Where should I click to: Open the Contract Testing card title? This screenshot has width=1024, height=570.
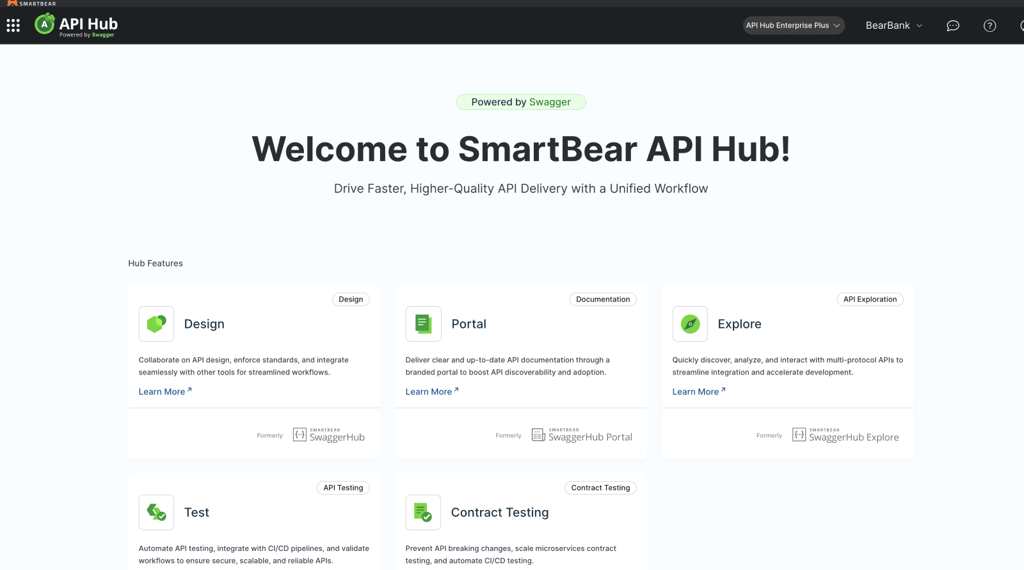coord(500,513)
